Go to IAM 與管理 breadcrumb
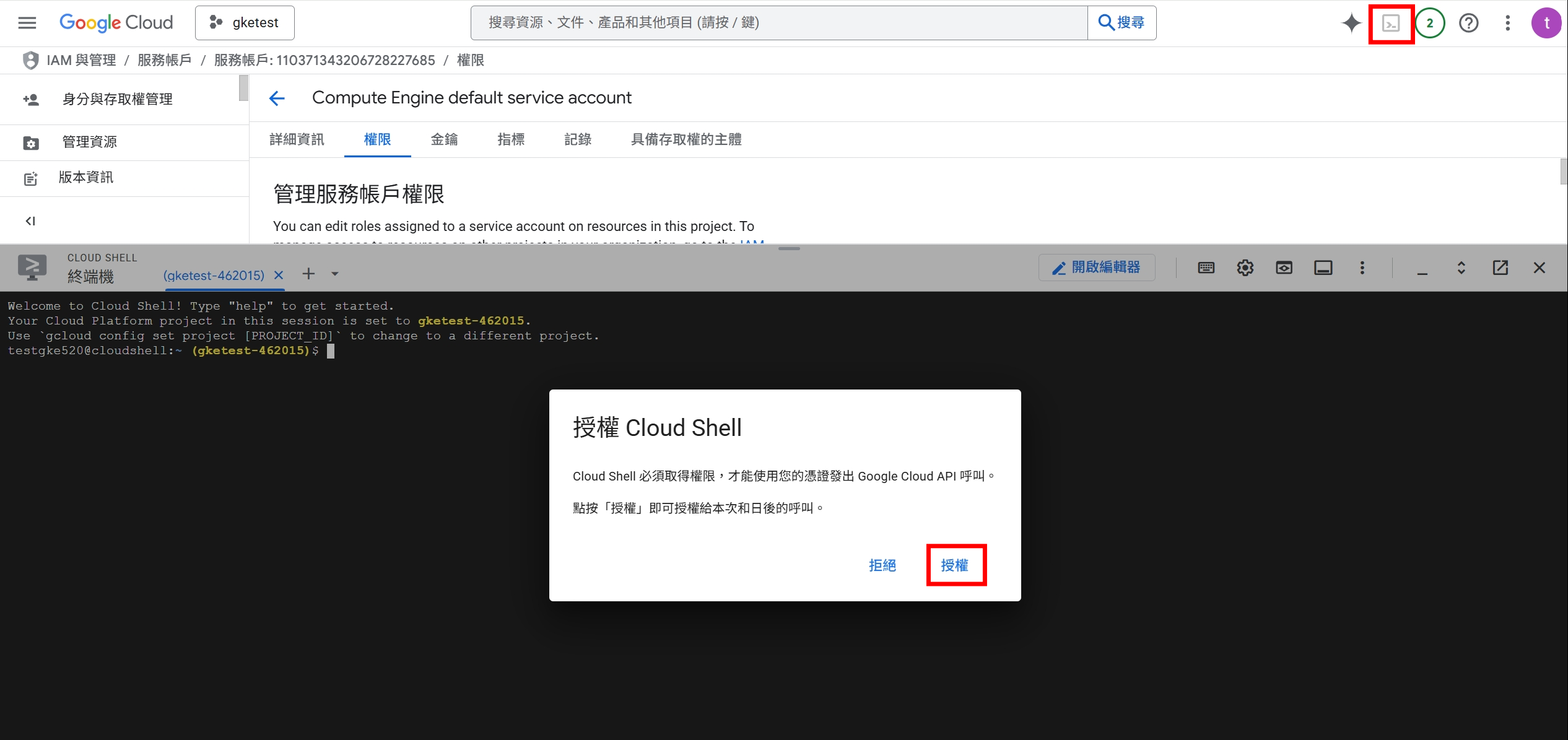 pos(81,60)
